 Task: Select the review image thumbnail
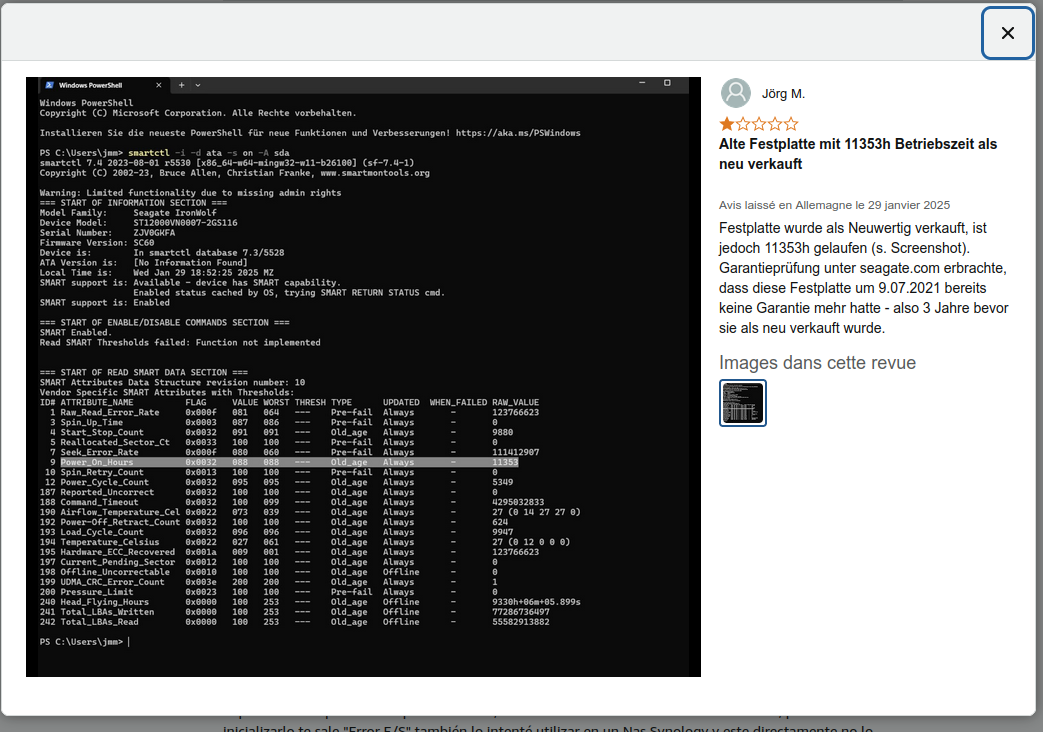click(x=742, y=403)
